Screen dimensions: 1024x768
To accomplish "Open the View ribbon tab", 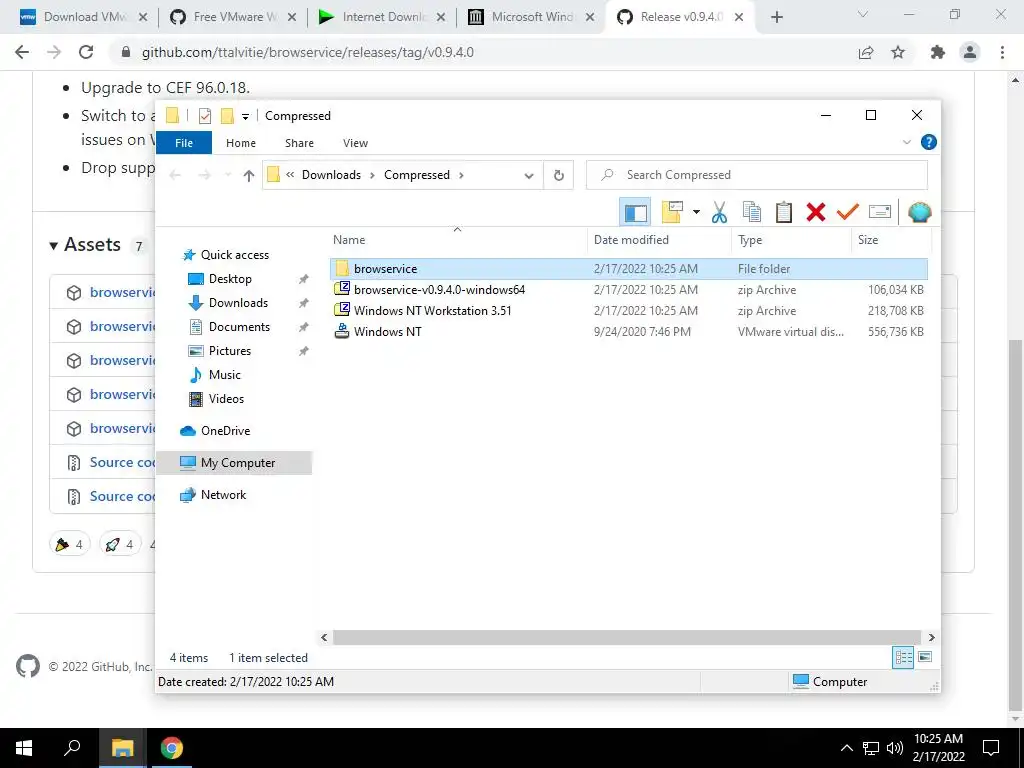I will [x=355, y=143].
